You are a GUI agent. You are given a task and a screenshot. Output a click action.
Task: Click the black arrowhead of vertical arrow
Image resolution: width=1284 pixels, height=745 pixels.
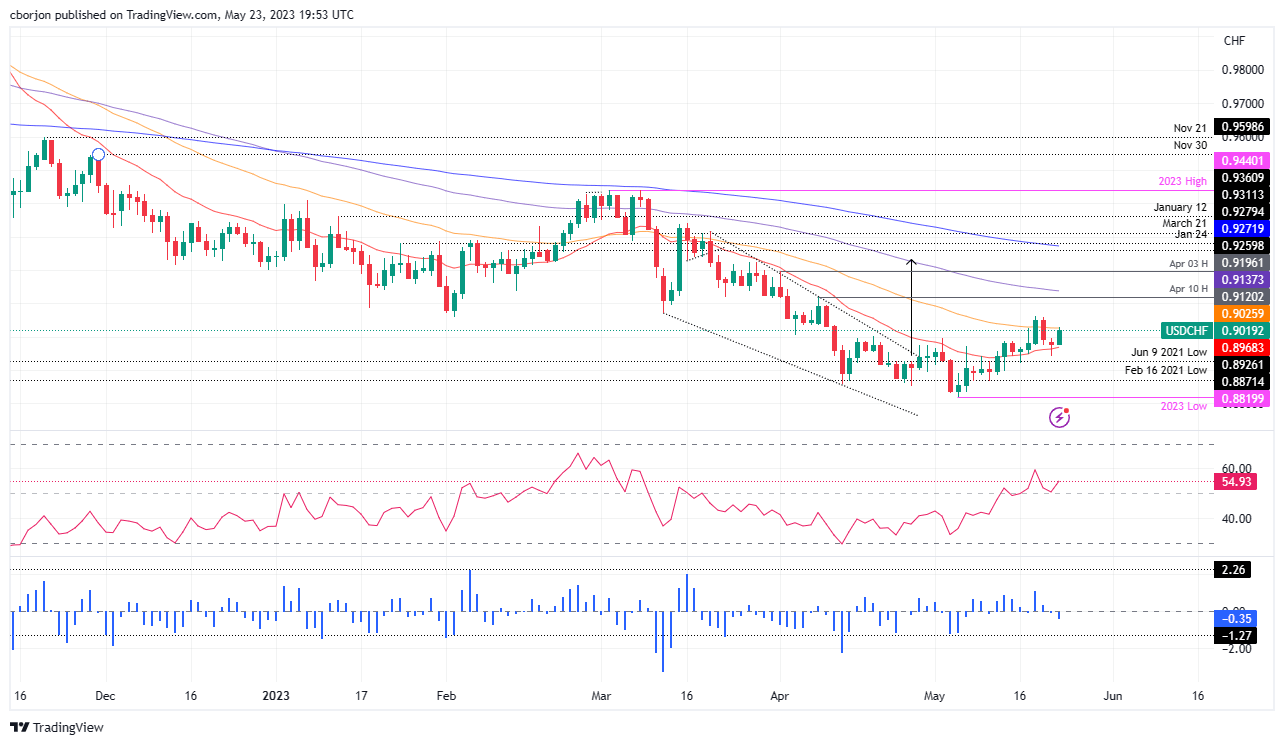pyautogui.click(x=911, y=262)
